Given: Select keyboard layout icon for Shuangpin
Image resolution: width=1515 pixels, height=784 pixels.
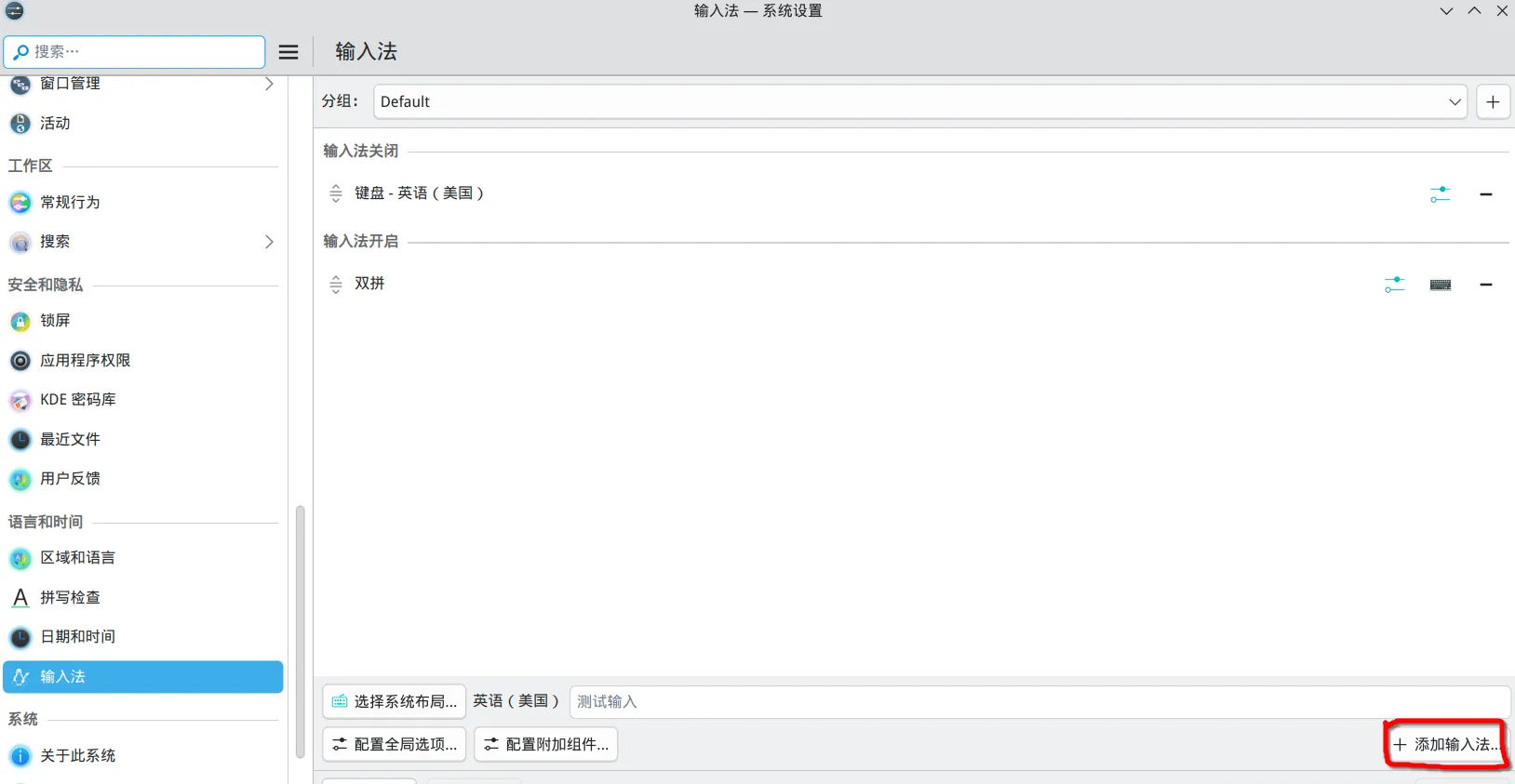Looking at the screenshot, I should point(1441,285).
